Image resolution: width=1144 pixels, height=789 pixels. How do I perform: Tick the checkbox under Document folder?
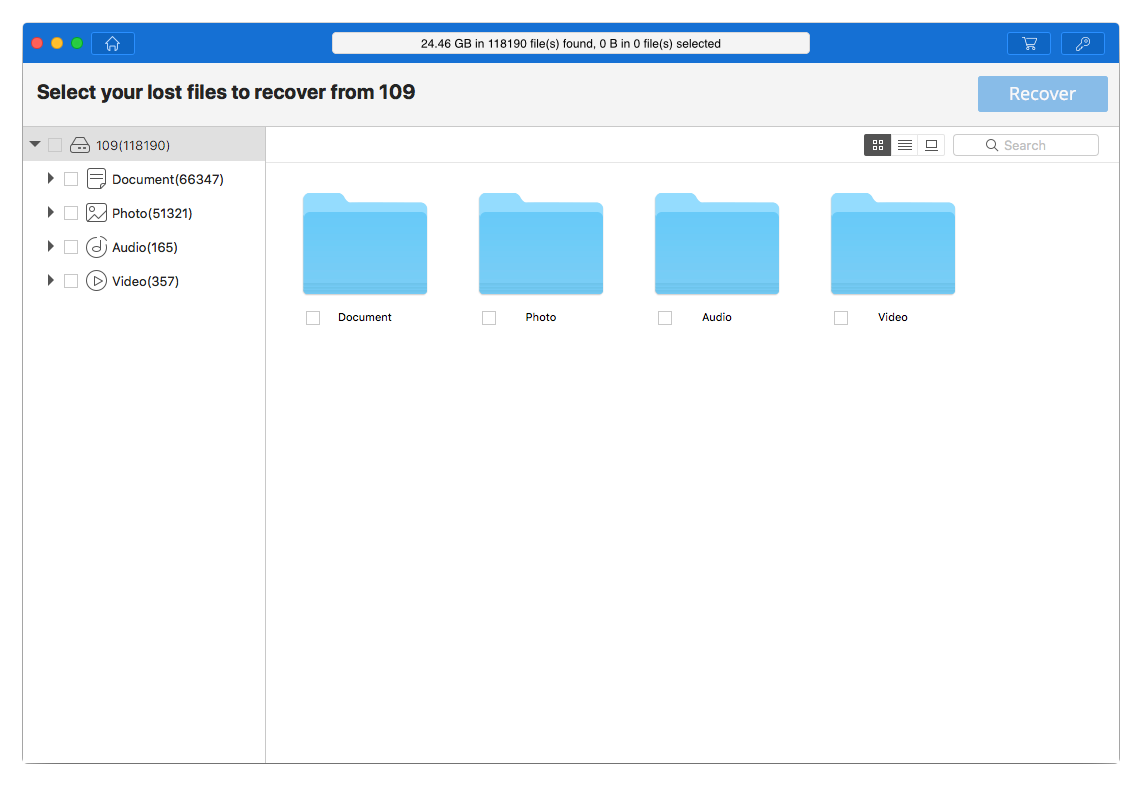313,318
